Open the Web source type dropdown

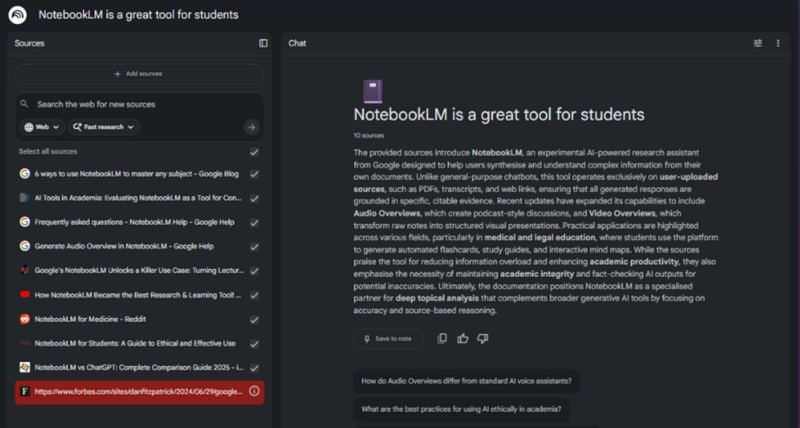[x=42, y=128]
